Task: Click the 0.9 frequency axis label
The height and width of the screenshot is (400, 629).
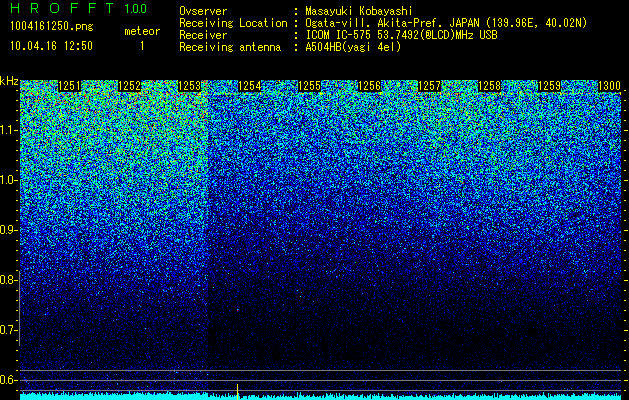Action: (x=7, y=230)
